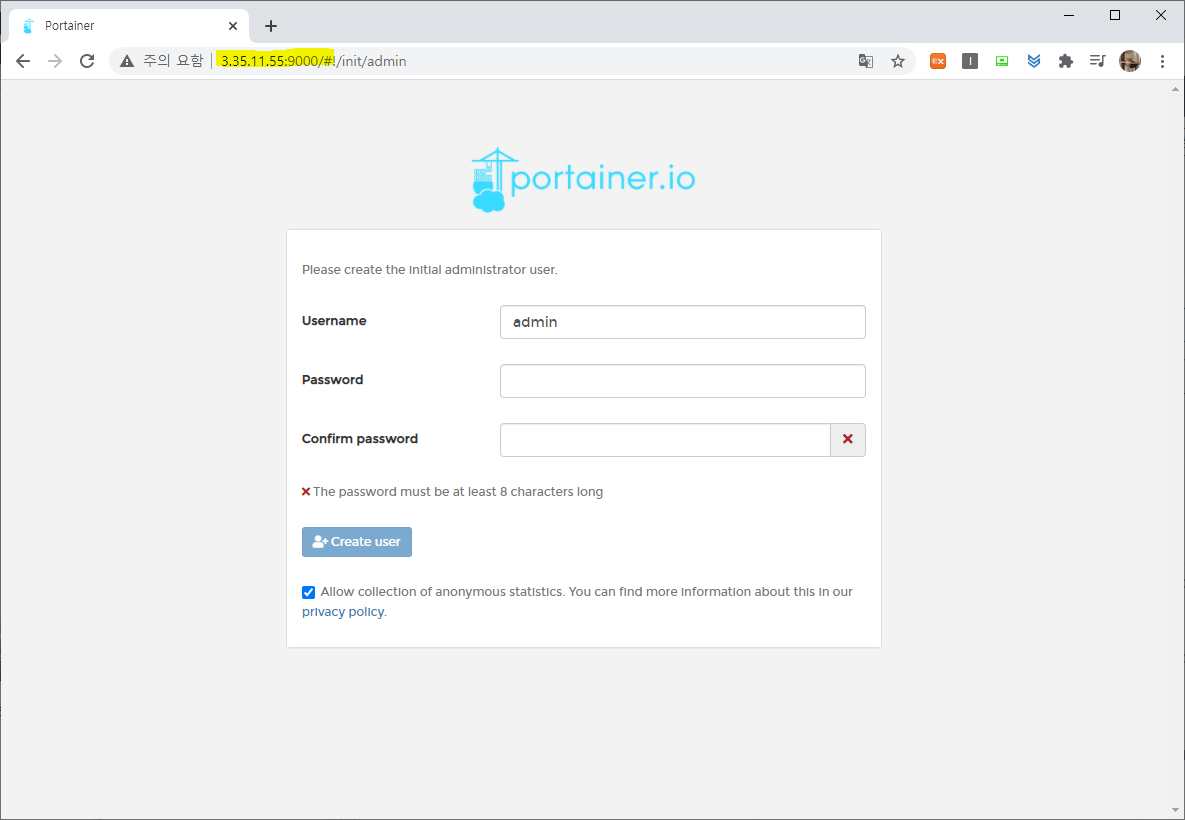Open the Extensions puzzle piece icon
This screenshot has height=820, width=1185.
[1066, 61]
